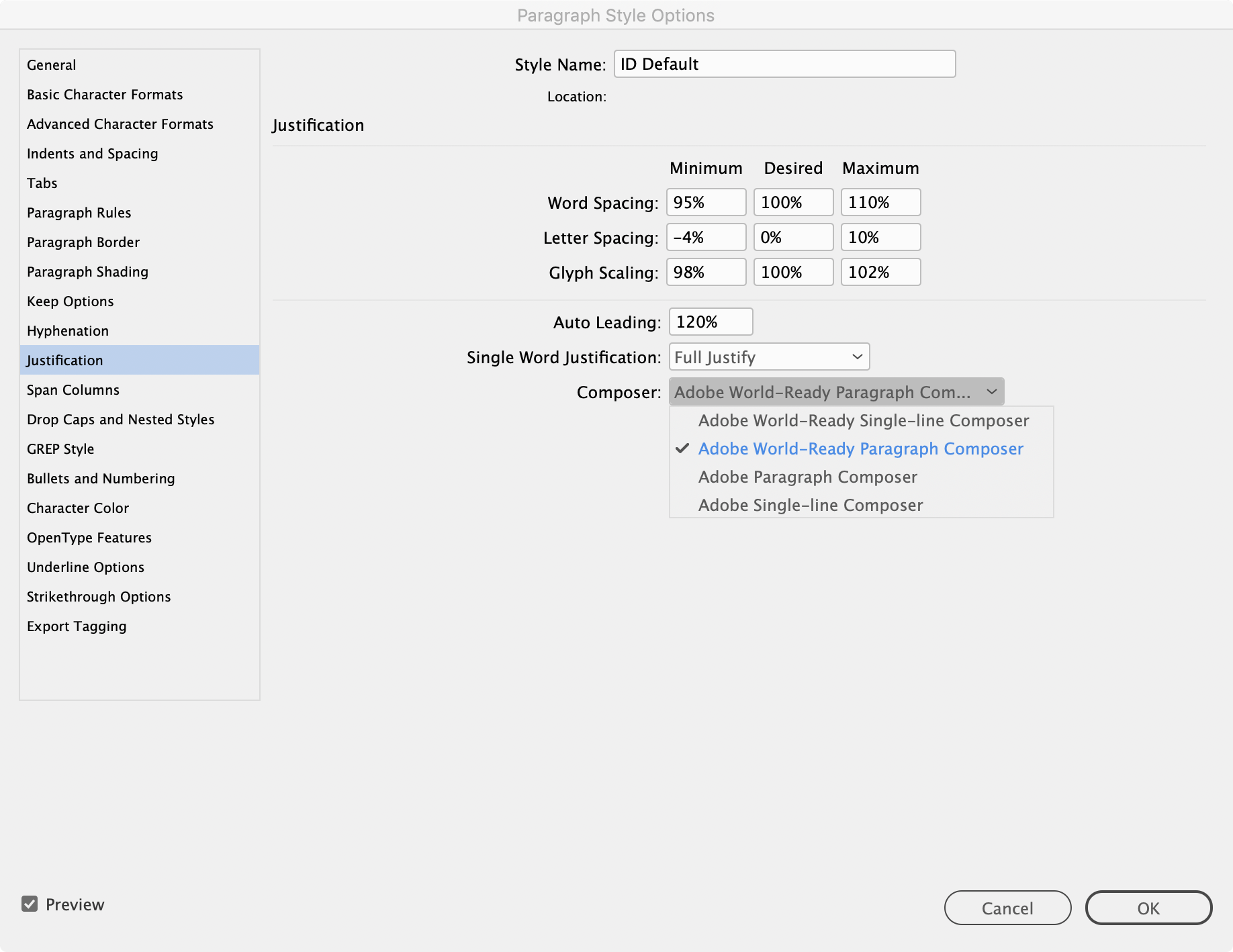Image resolution: width=1233 pixels, height=952 pixels.
Task: Open GREP Style settings
Action: tap(60, 448)
